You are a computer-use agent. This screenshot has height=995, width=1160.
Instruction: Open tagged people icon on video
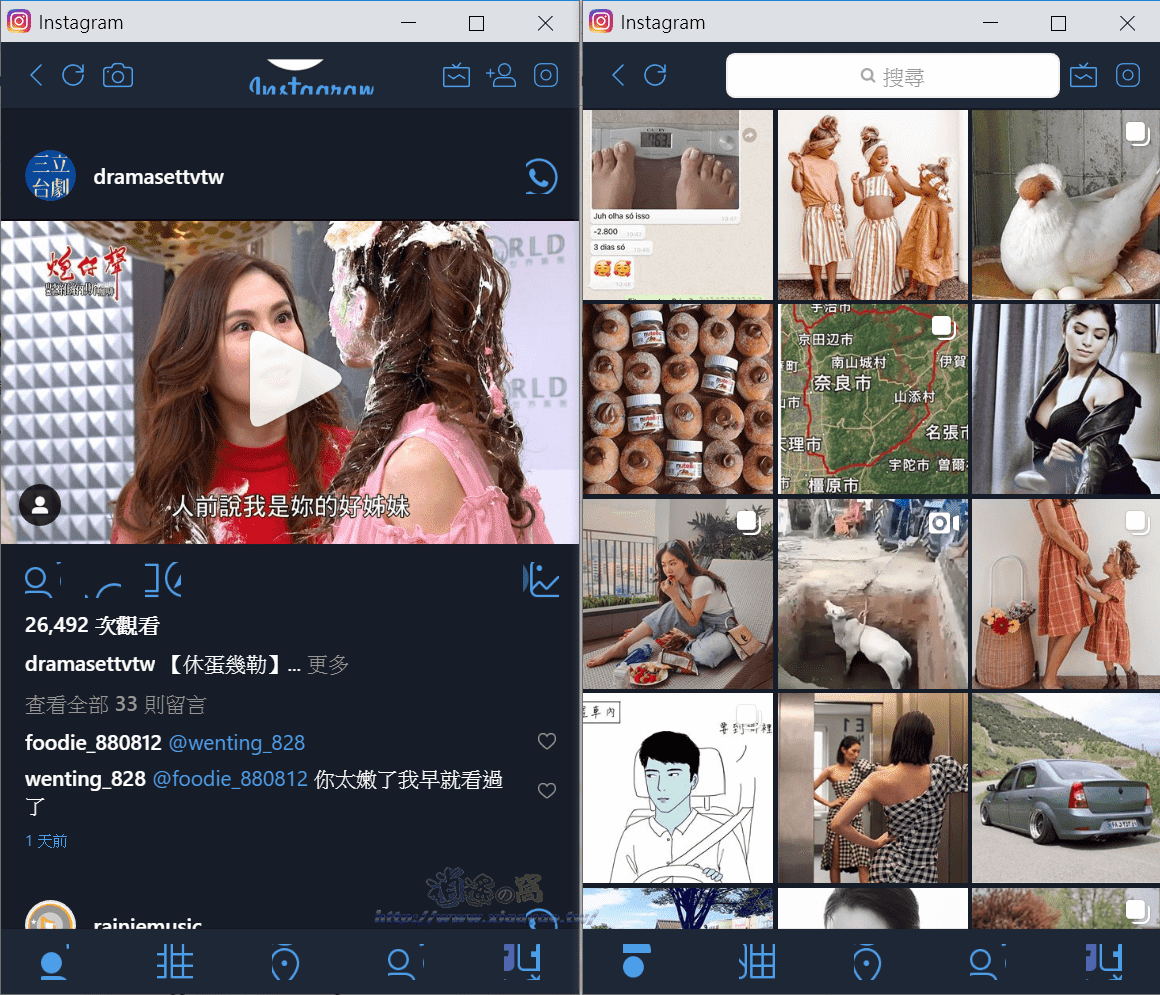click(40, 505)
